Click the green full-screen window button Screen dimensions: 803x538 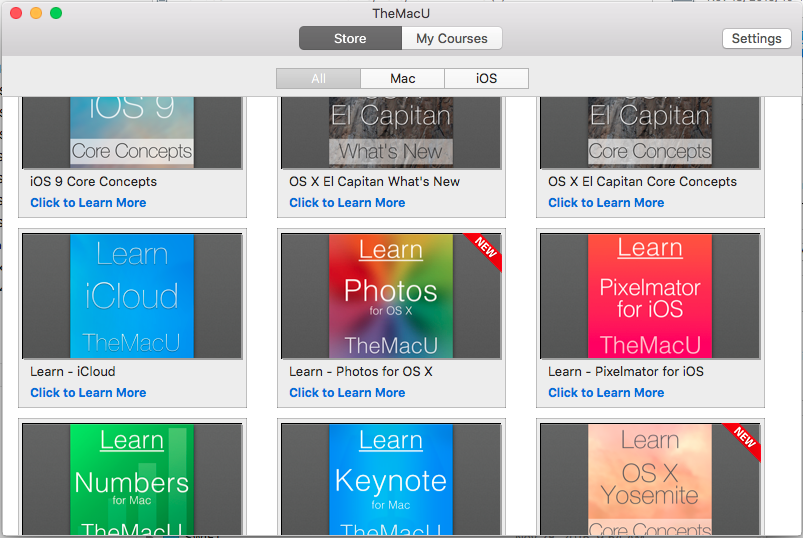[56, 13]
